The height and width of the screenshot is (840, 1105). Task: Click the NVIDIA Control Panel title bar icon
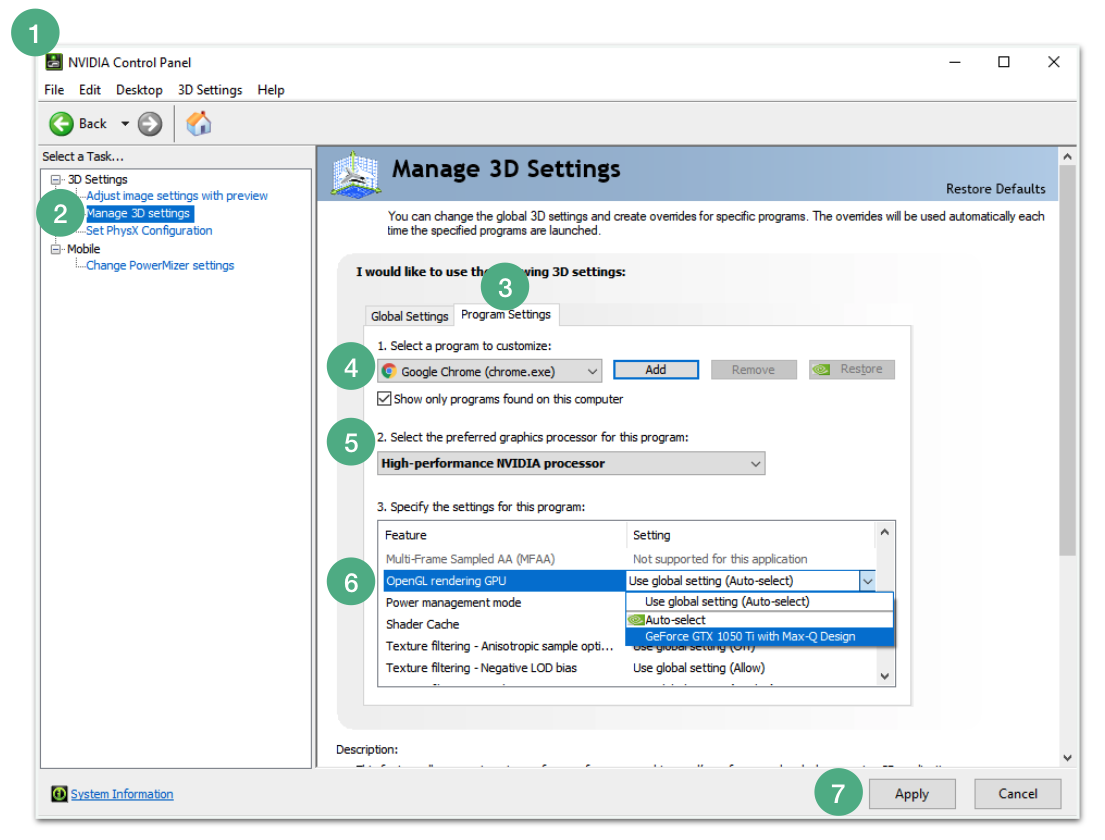(54, 62)
